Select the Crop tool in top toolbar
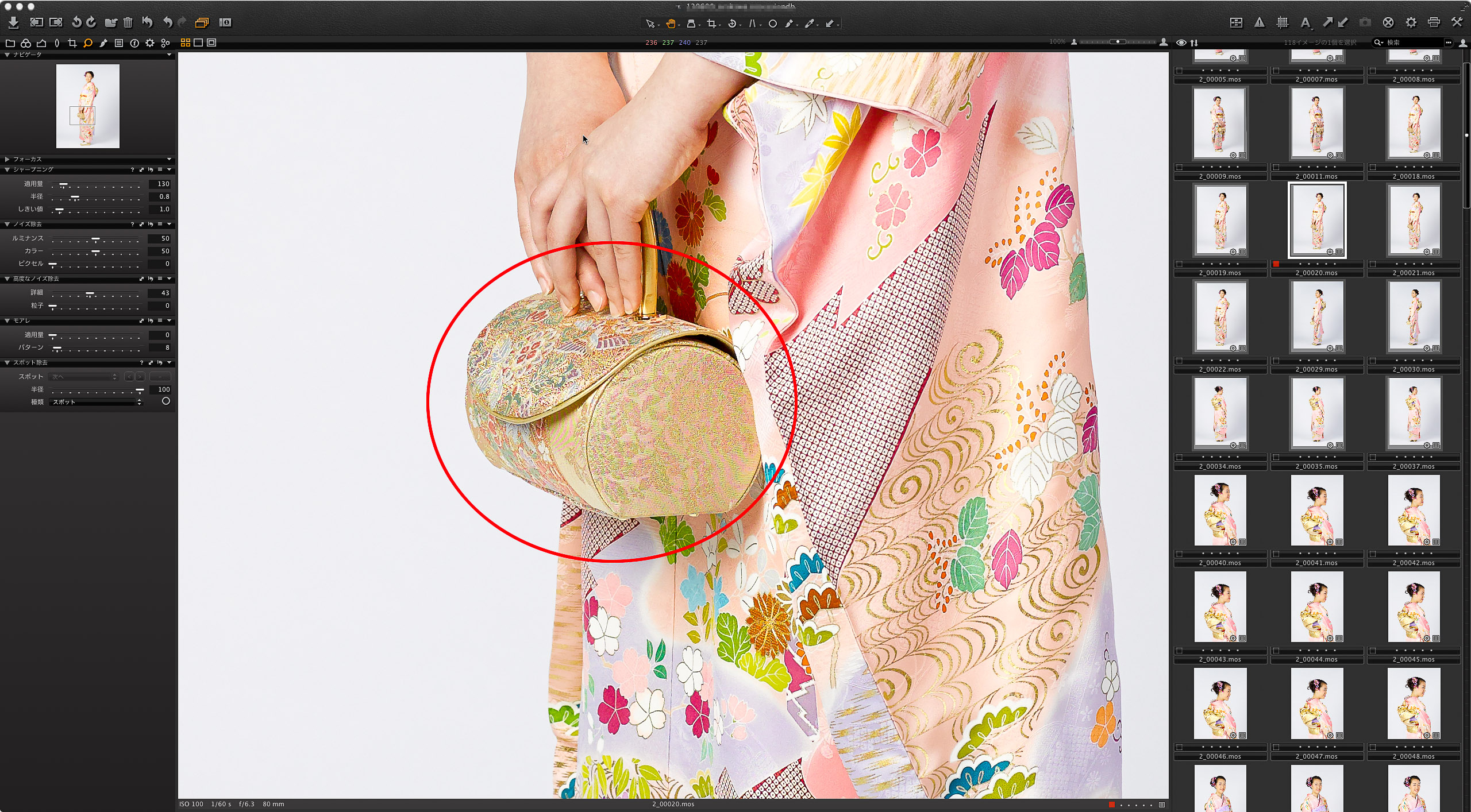This screenshot has height=812, width=1471. (x=711, y=24)
